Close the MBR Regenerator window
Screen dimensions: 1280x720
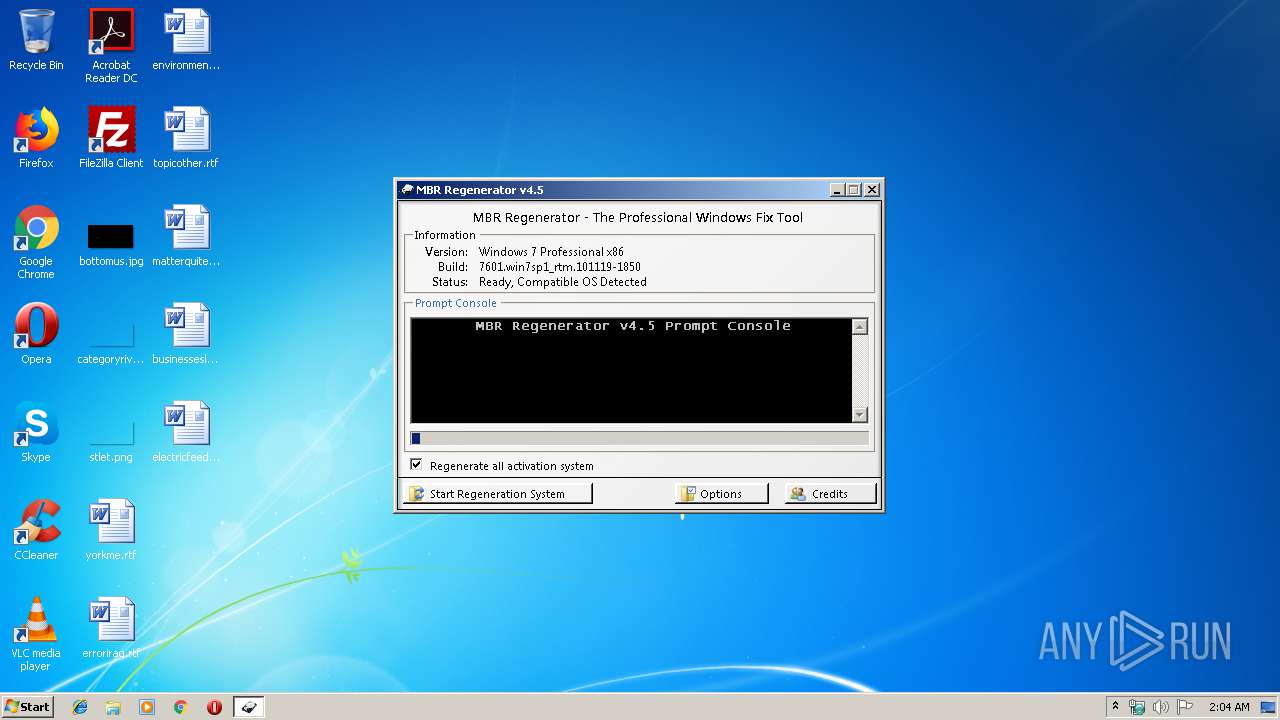tap(872, 190)
